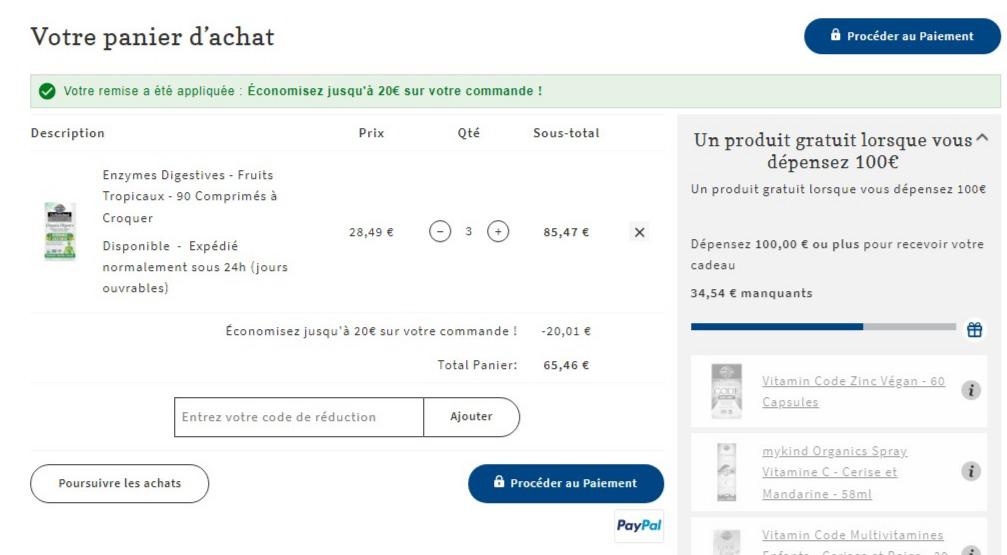The image size is (1007, 555).
Task: Click the free gift progress bar
Action: 823,327
